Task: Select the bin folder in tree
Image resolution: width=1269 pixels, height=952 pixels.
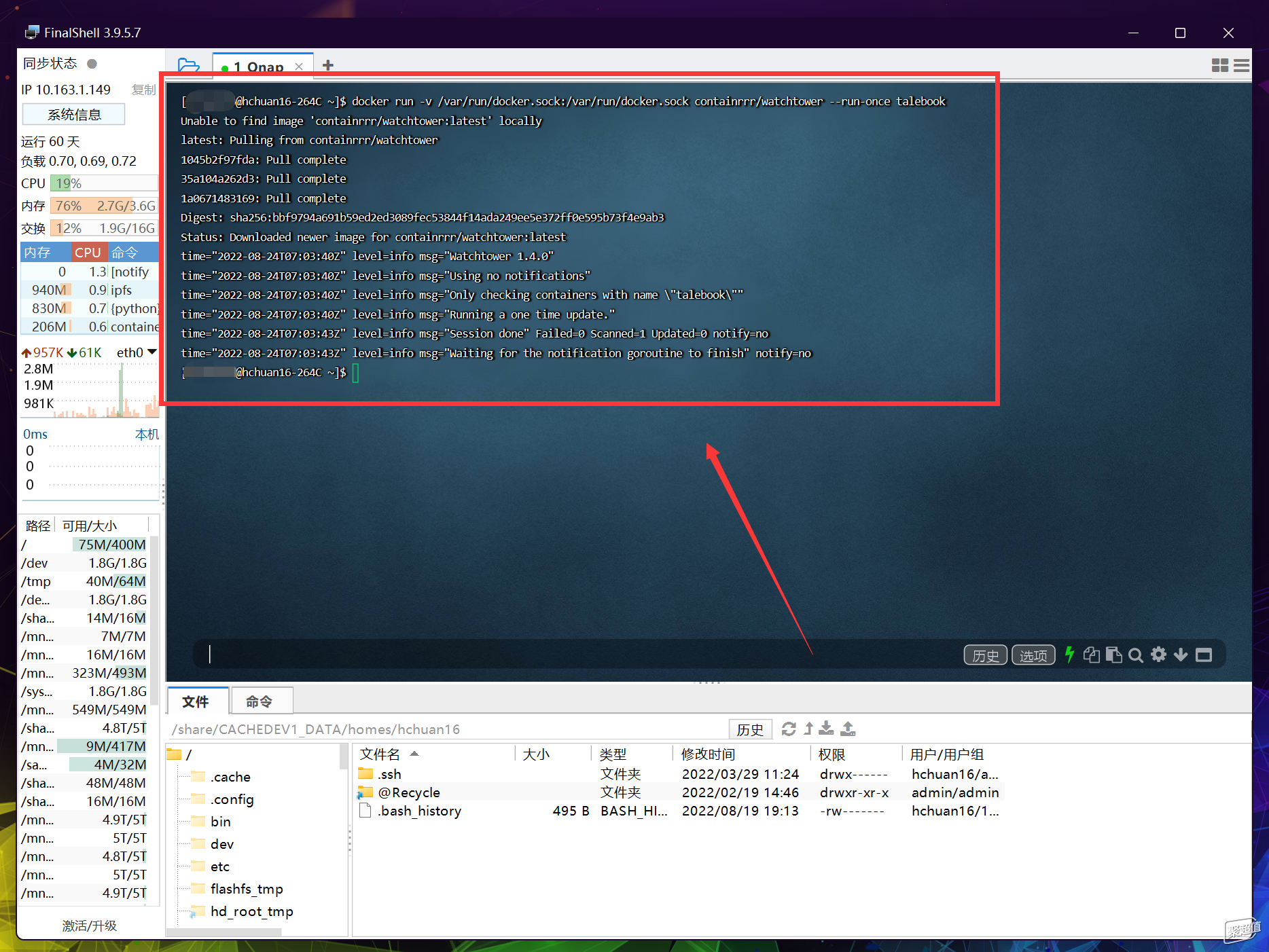Action: pos(221,822)
